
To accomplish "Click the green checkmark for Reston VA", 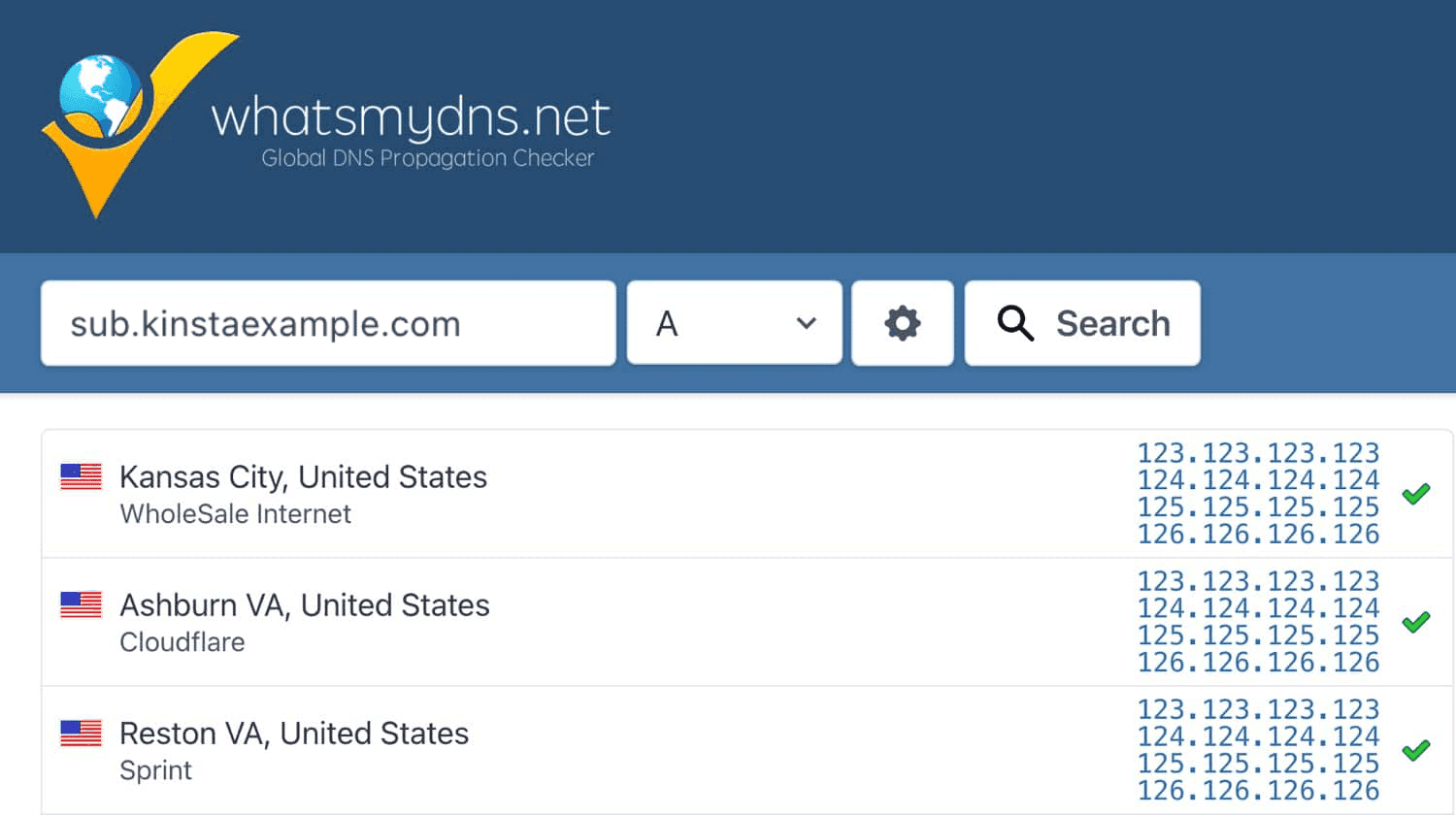I will tap(1415, 750).
